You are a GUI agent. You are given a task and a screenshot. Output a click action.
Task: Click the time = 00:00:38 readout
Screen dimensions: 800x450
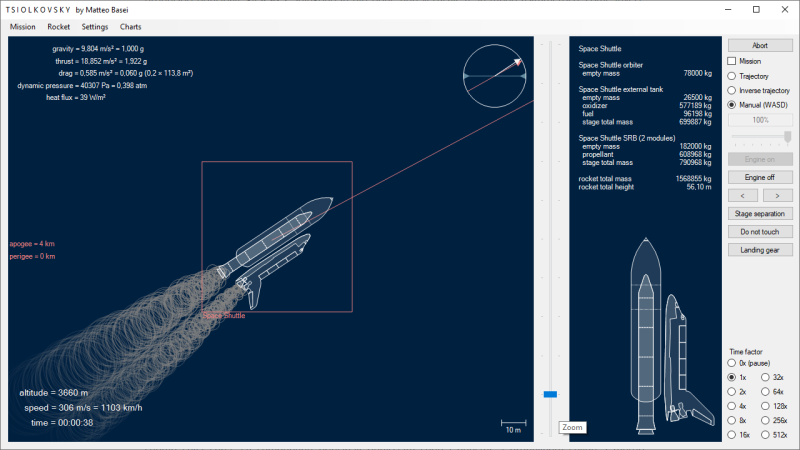point(62,422)
